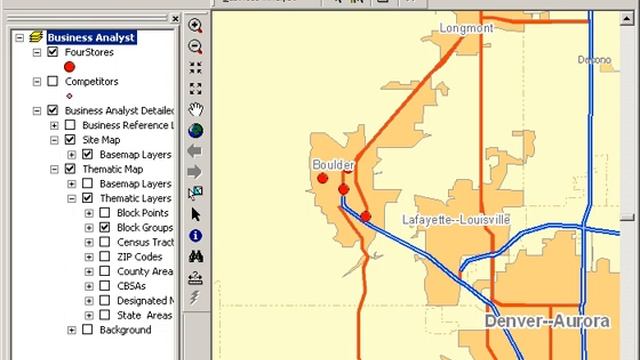This screenshot has height=360, width=640.
Task: Click the map scroll up arrow
Action: [627, 18]
